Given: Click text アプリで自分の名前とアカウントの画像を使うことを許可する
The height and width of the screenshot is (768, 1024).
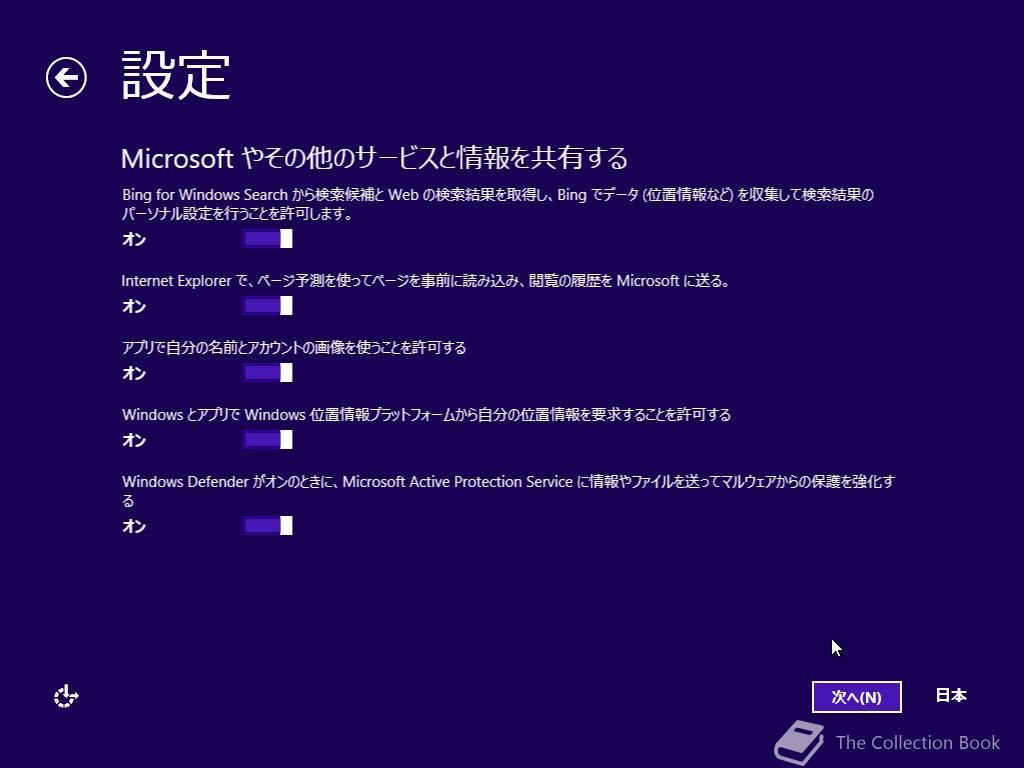Looking at the screenshot, I should click(x=294, y=347).
